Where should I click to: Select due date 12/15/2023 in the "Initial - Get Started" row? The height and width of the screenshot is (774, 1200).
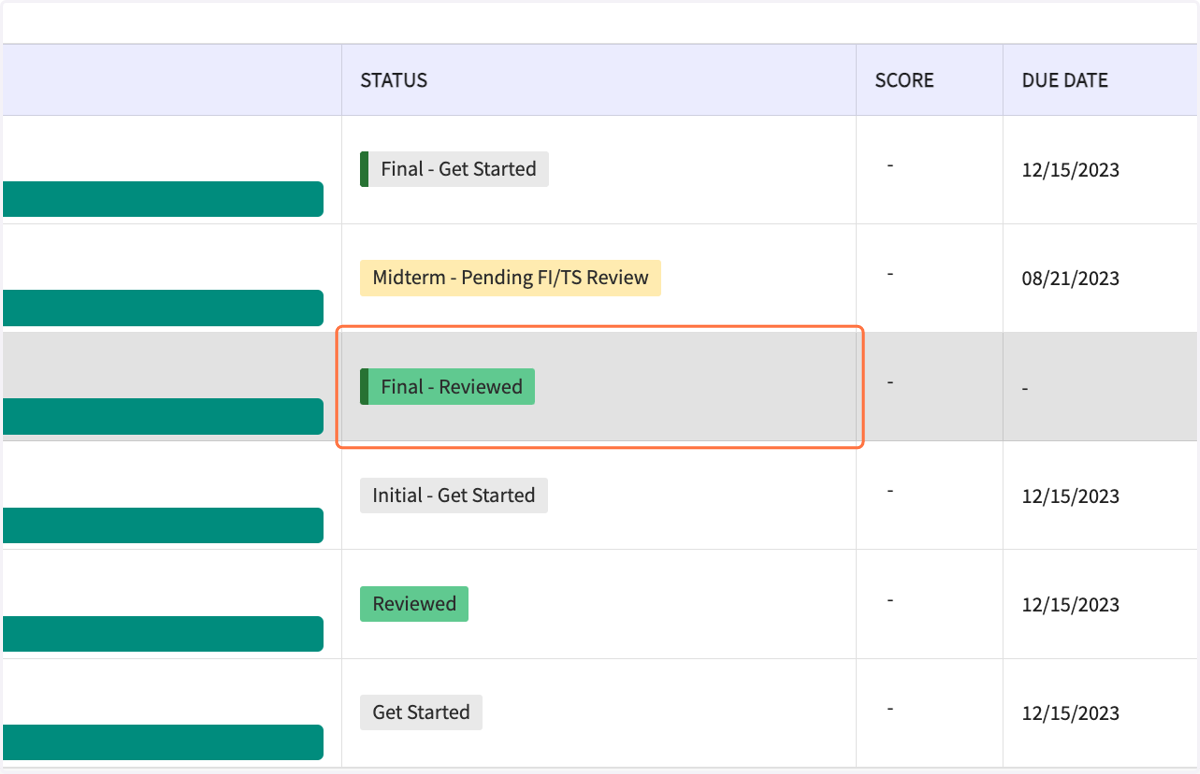click(x=1070, y=496)
